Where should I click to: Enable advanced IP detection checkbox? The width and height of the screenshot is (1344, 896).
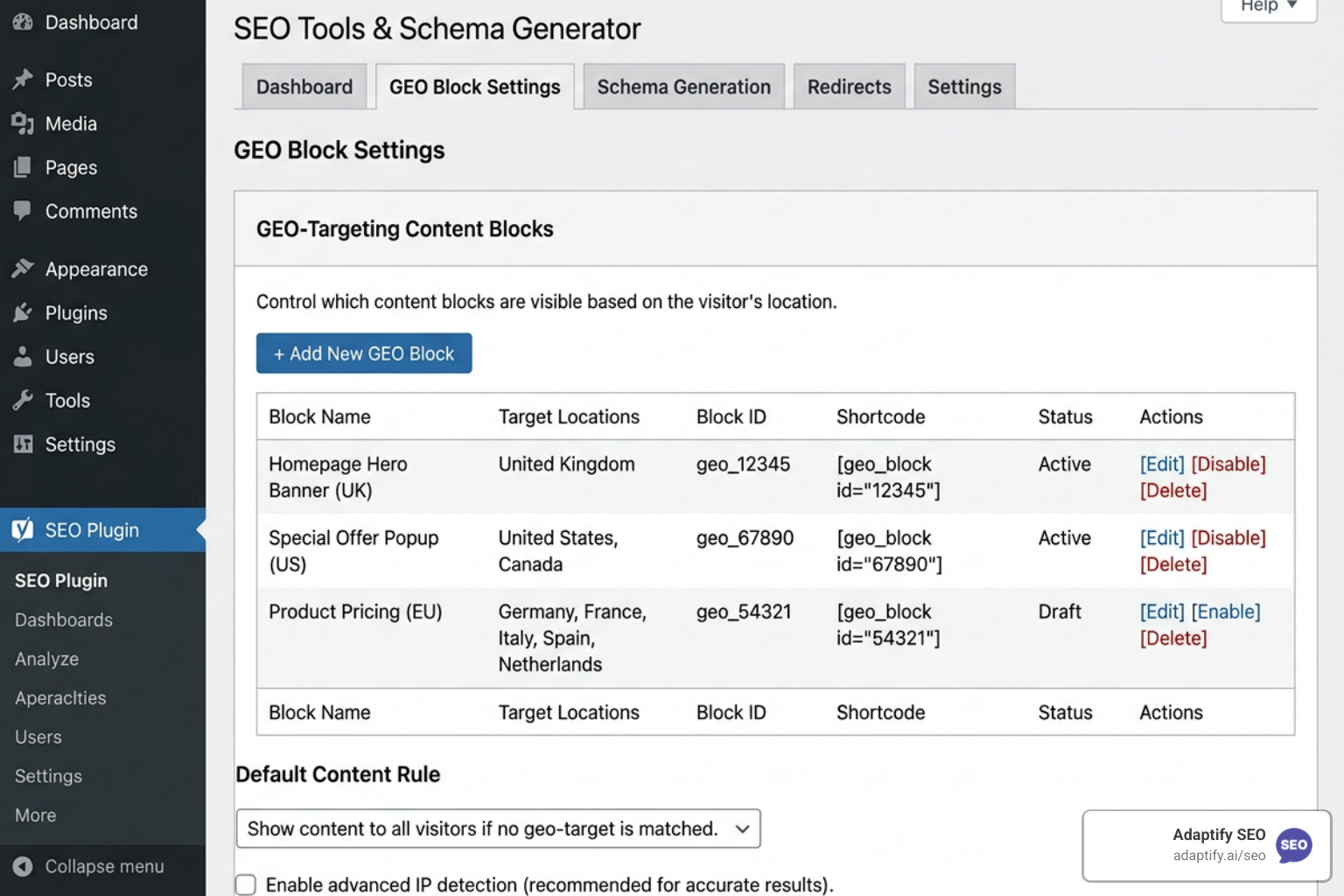tap(246, 885)
